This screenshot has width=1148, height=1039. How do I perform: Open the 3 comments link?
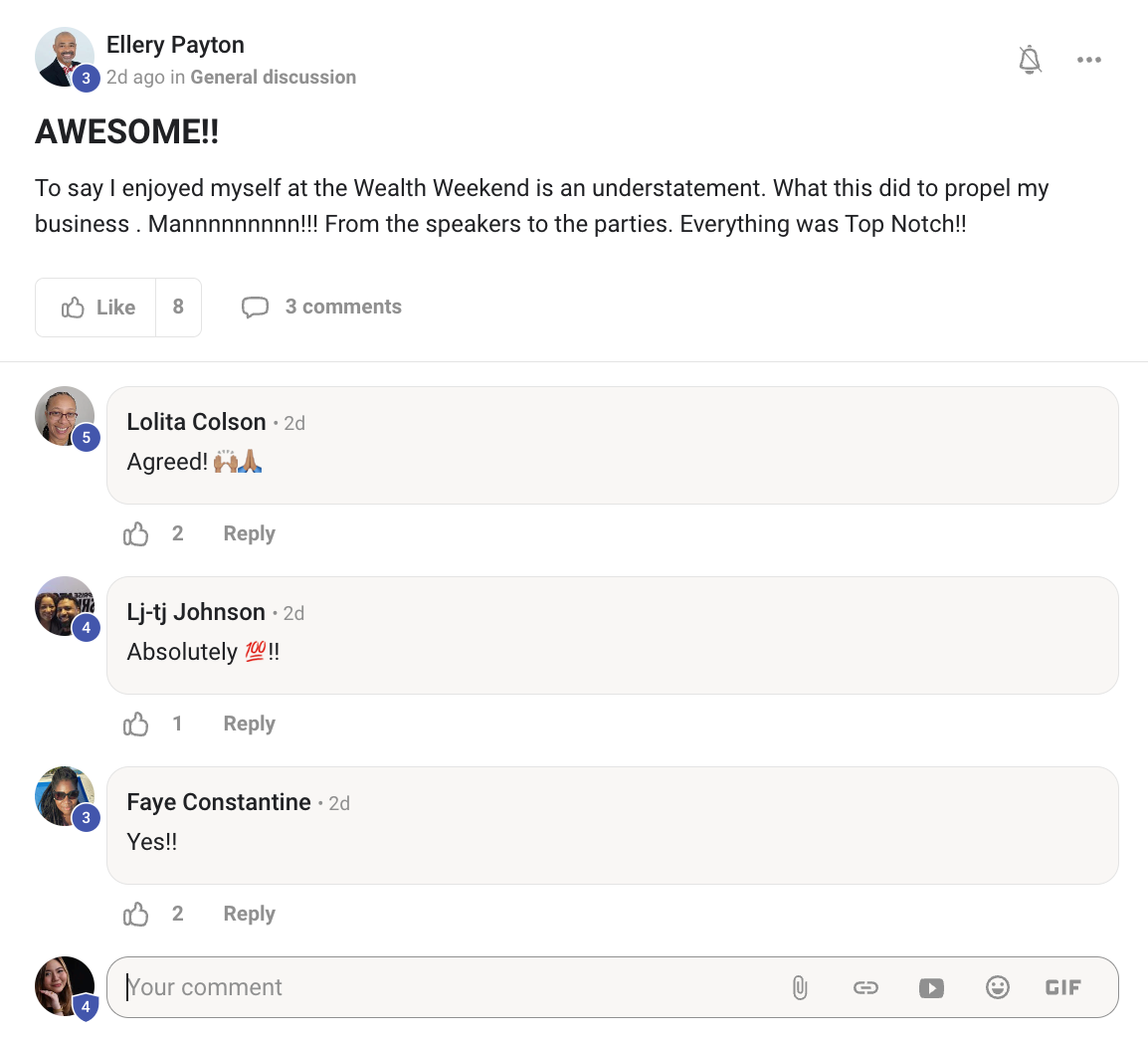[x=343, y=308]
